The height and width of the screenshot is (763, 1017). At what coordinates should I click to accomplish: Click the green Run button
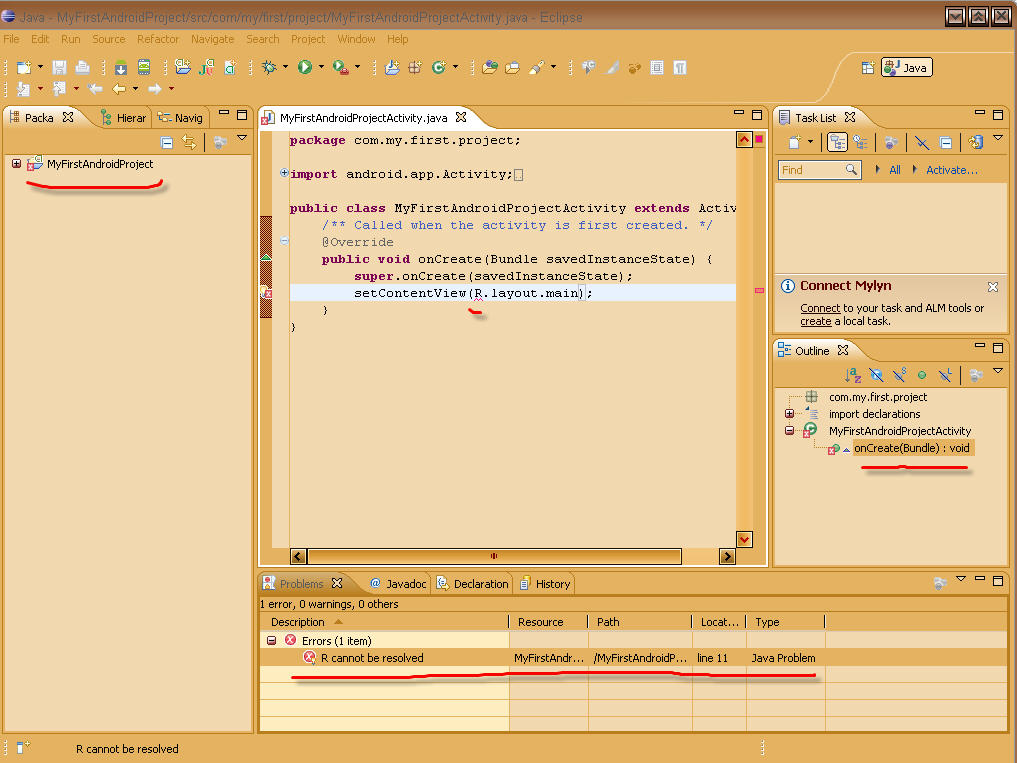click(304, 67)
